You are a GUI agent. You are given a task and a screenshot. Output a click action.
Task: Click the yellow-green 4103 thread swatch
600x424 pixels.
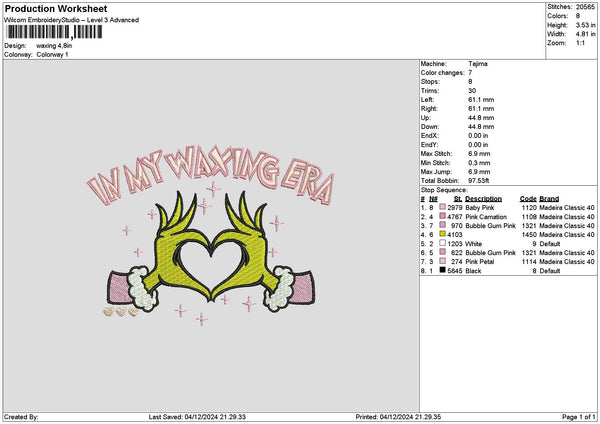point(442,234)
